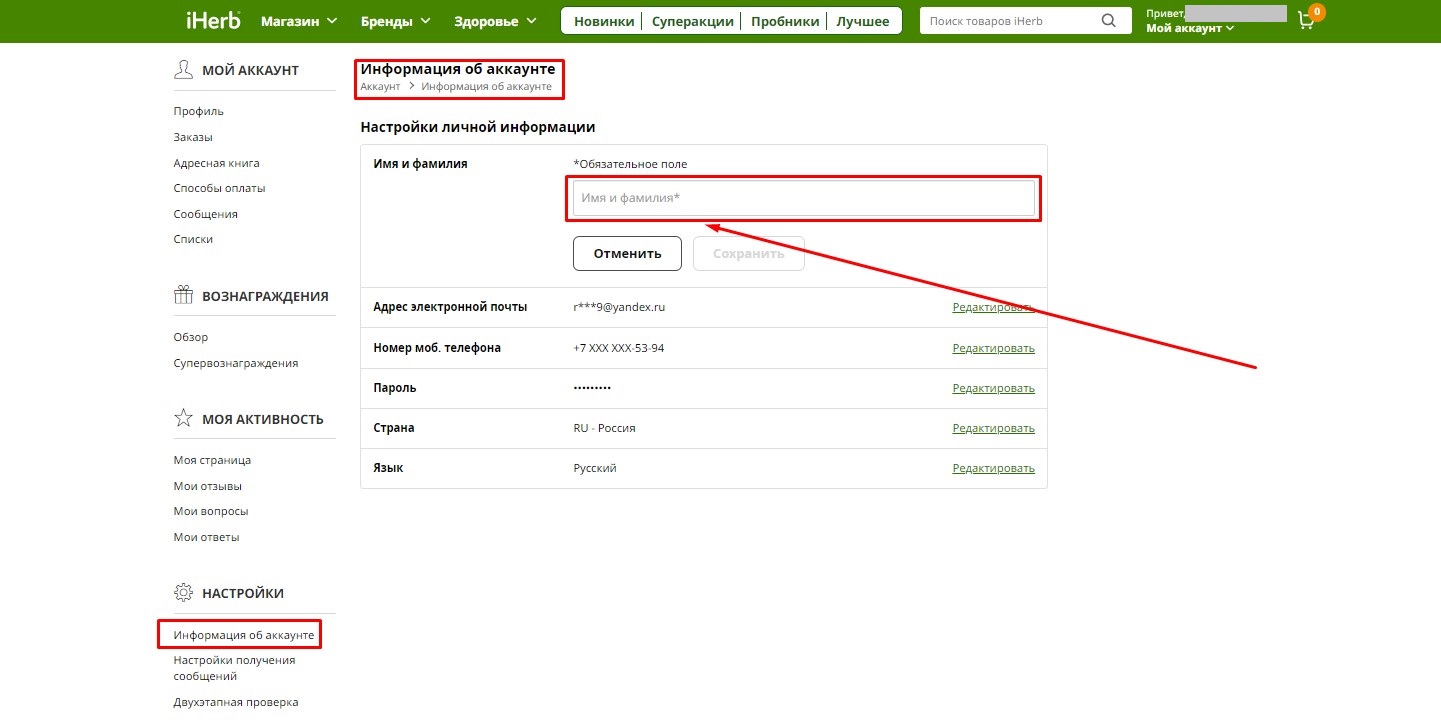Click the gift box Rewards icon
This screenshot has height=726, width=1441.
[x=183, y=295]
